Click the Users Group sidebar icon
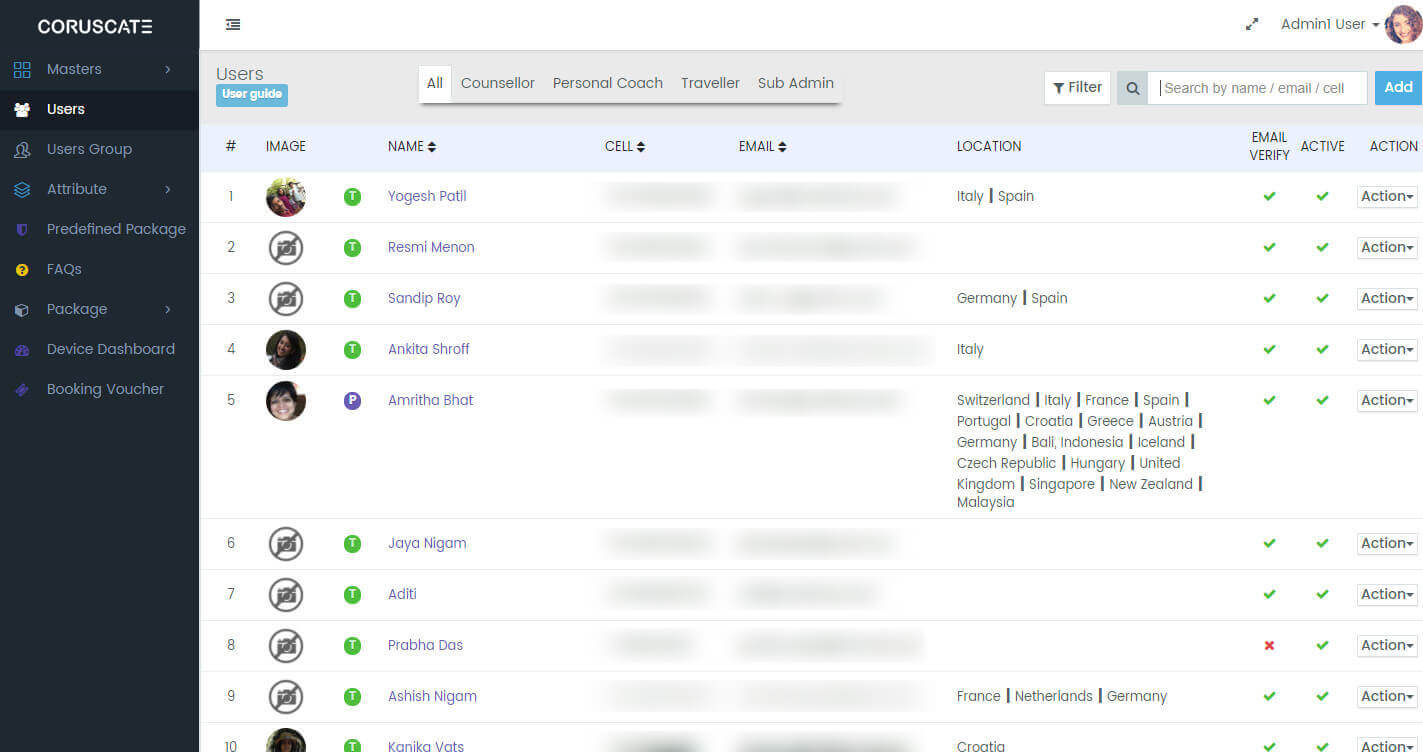The width and height of the screenshot is (1423, 752). (22, 149)
